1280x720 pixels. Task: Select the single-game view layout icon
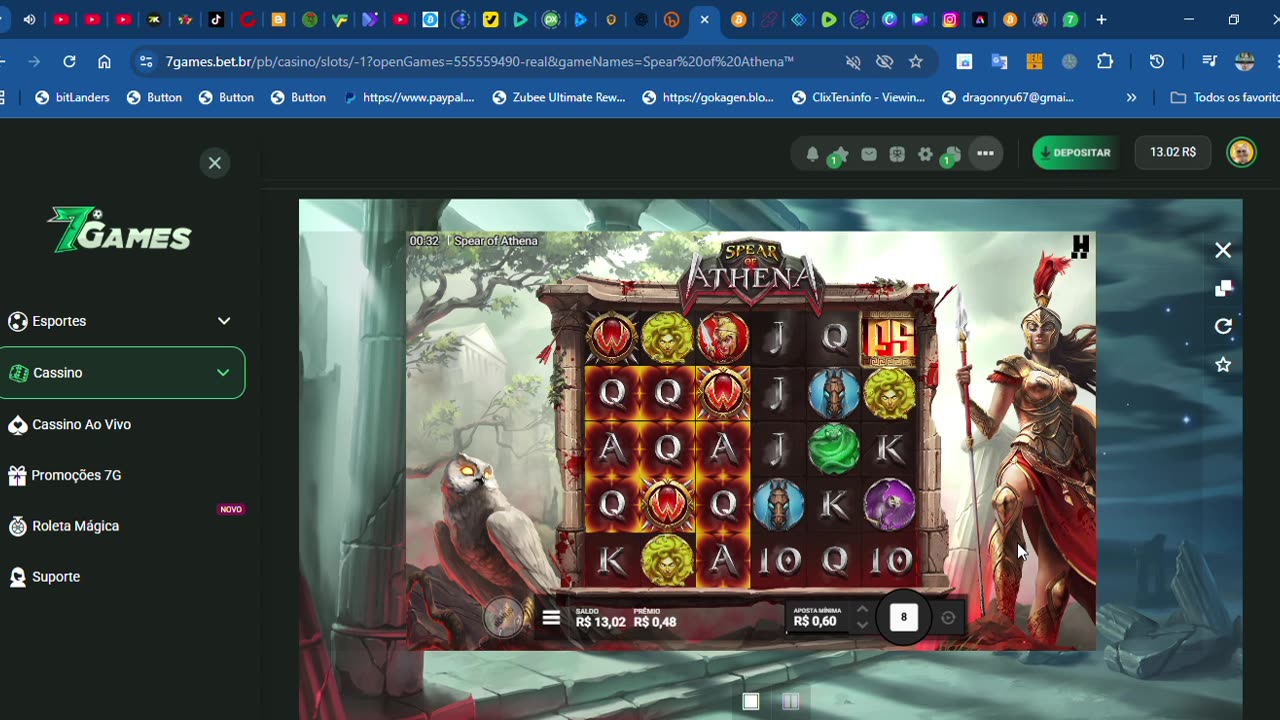tap(751, 701)
